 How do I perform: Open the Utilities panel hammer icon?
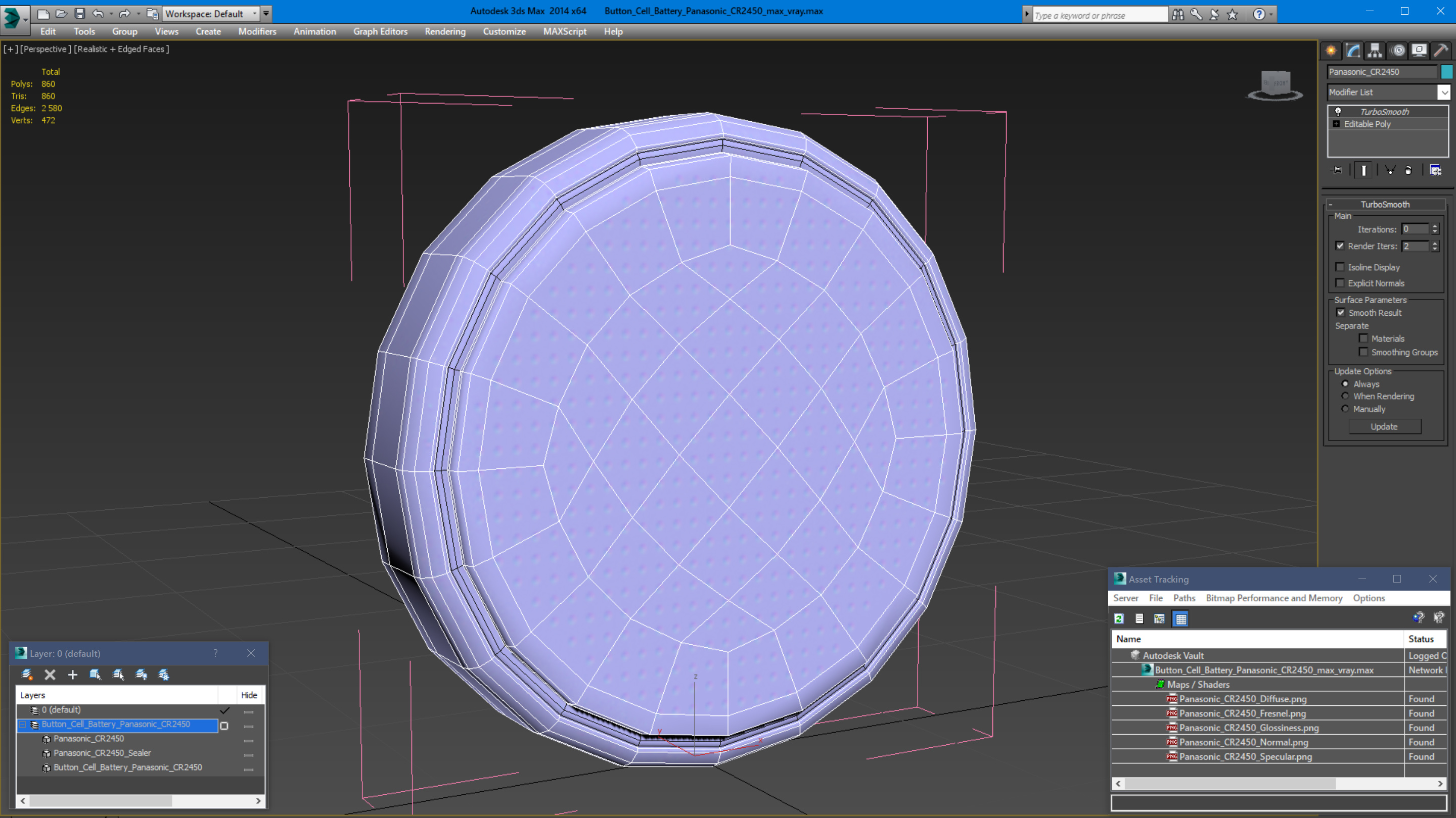pos(1440,51)
